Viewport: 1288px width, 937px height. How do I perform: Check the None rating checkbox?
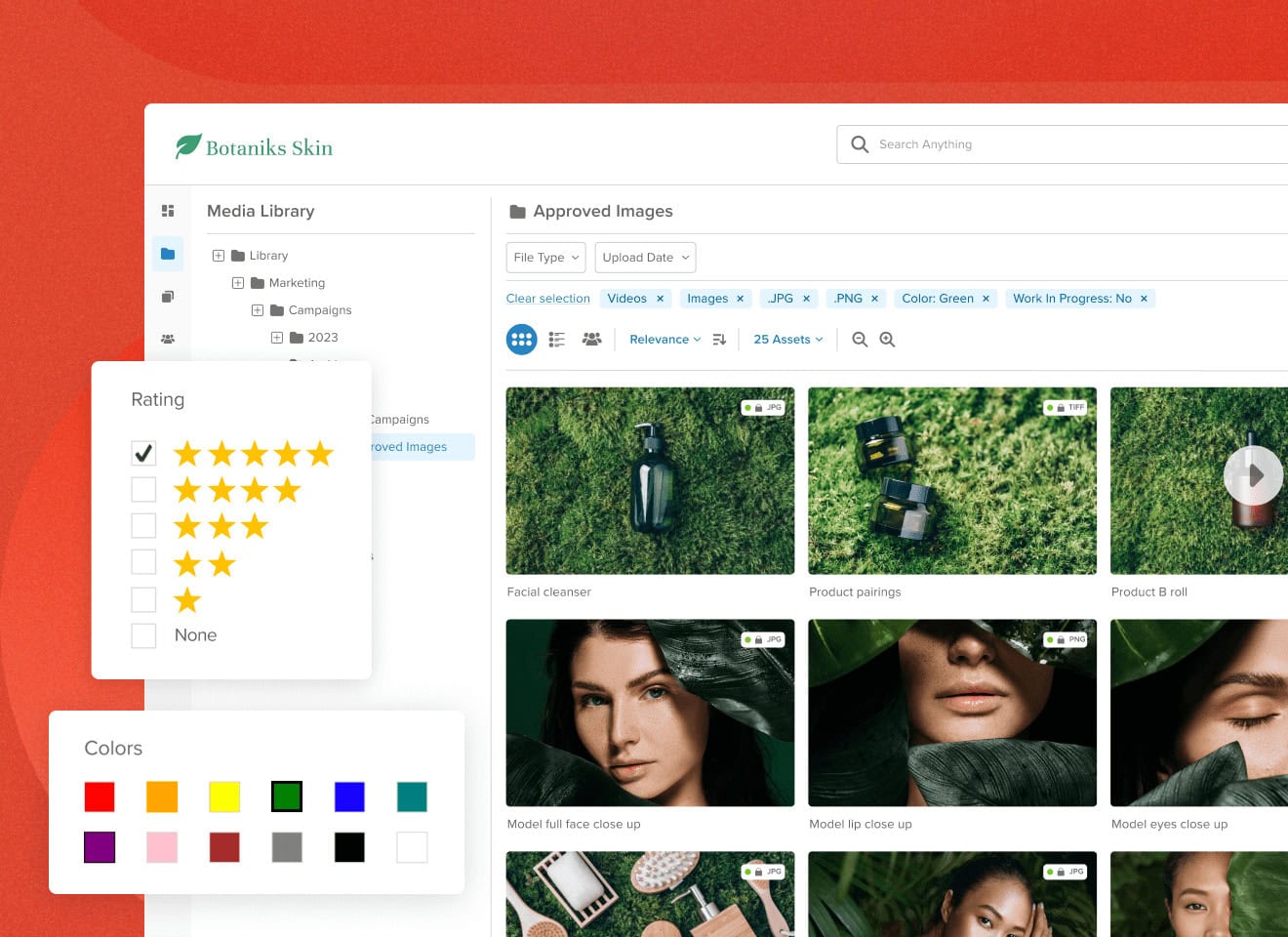coord(143,635)
